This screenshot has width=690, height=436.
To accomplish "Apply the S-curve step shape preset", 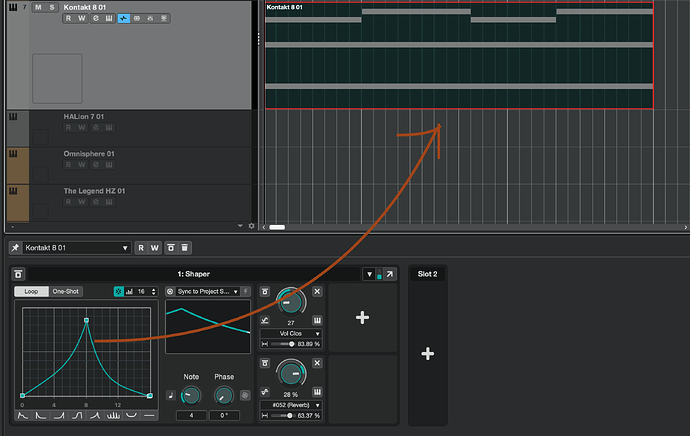I will pyautogui.click(x=77, y=415).
